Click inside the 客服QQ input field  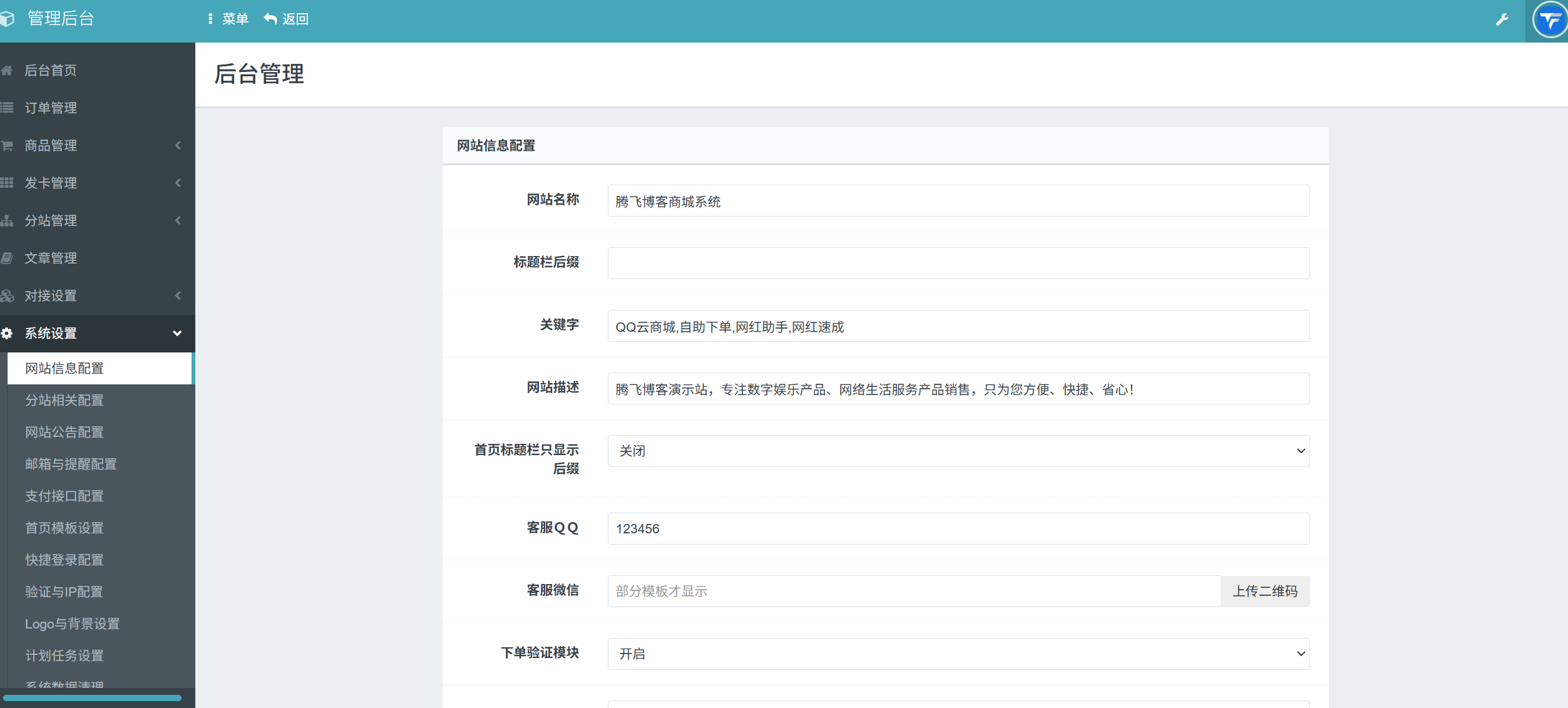pos(958,528)
